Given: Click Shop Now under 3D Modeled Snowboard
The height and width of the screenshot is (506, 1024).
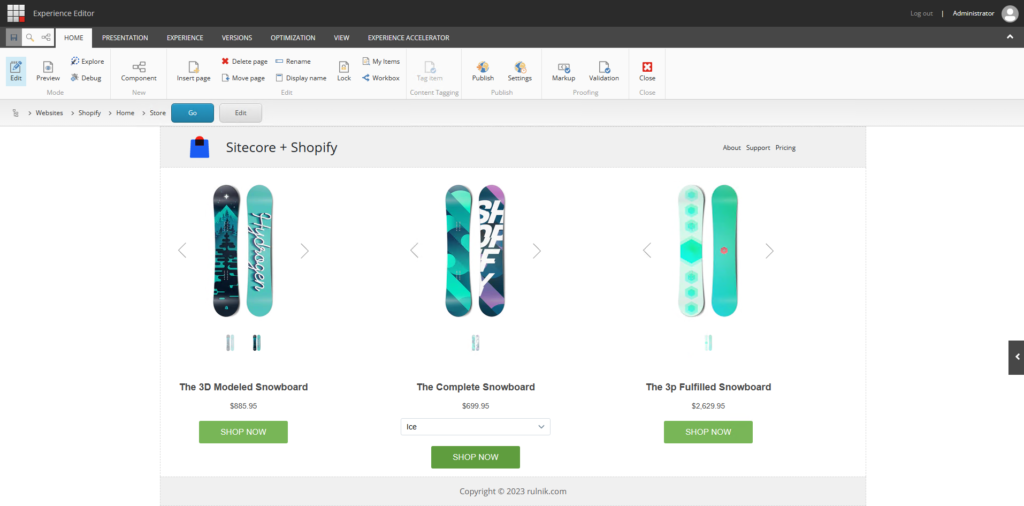Looking at the screenshot, I should click(x=243, y=432).
